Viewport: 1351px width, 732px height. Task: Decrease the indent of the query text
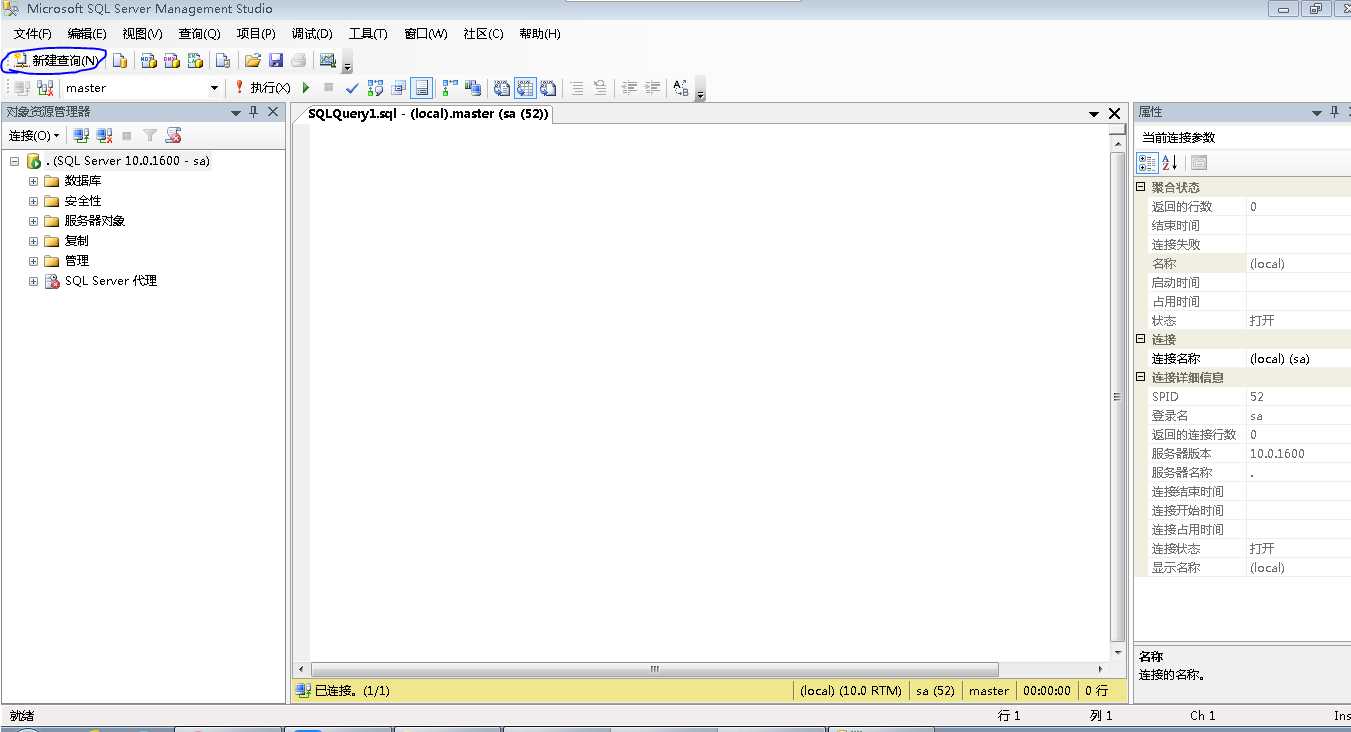click(629, 88)
